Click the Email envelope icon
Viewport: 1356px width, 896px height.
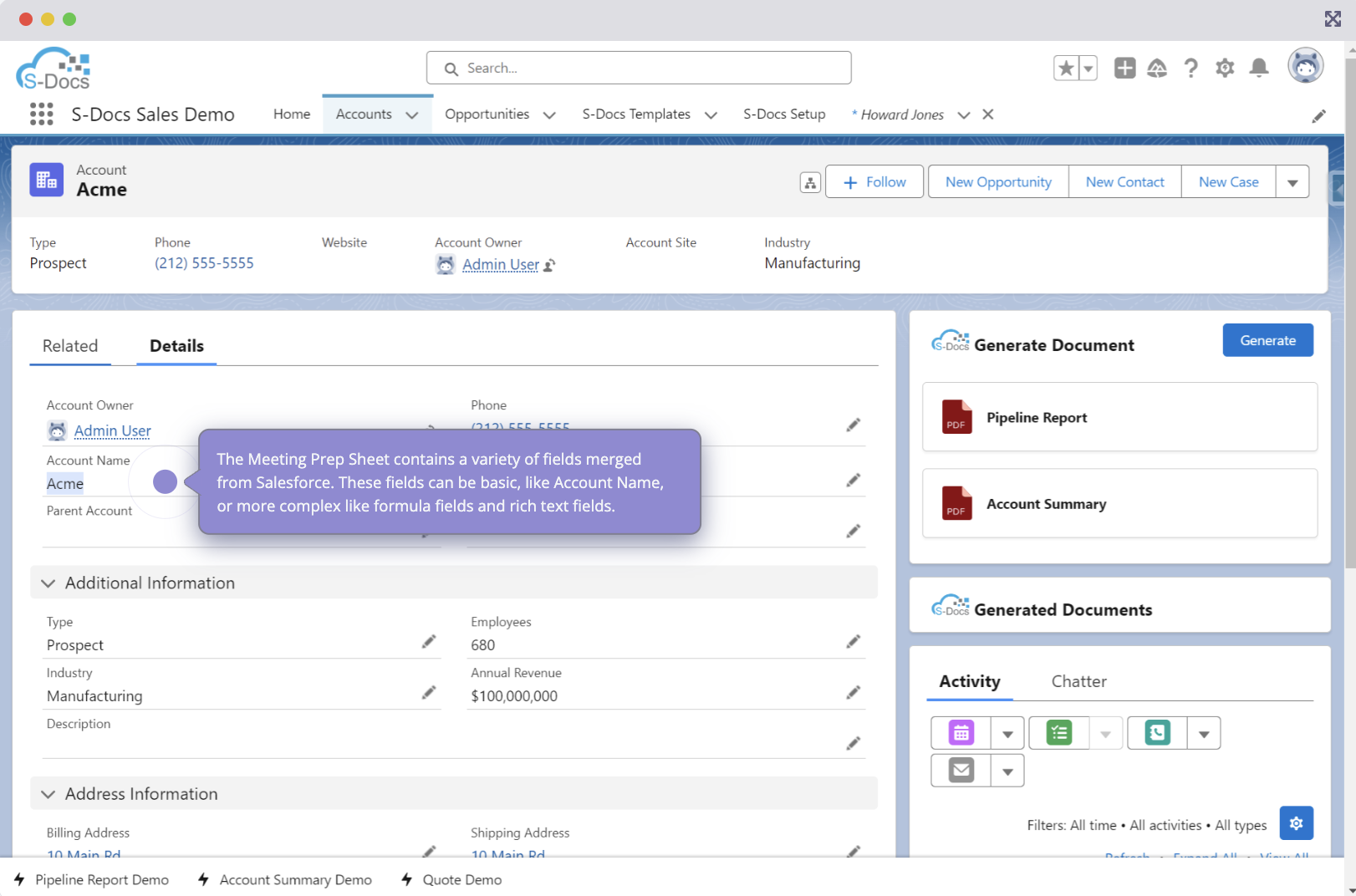[961, 771]
